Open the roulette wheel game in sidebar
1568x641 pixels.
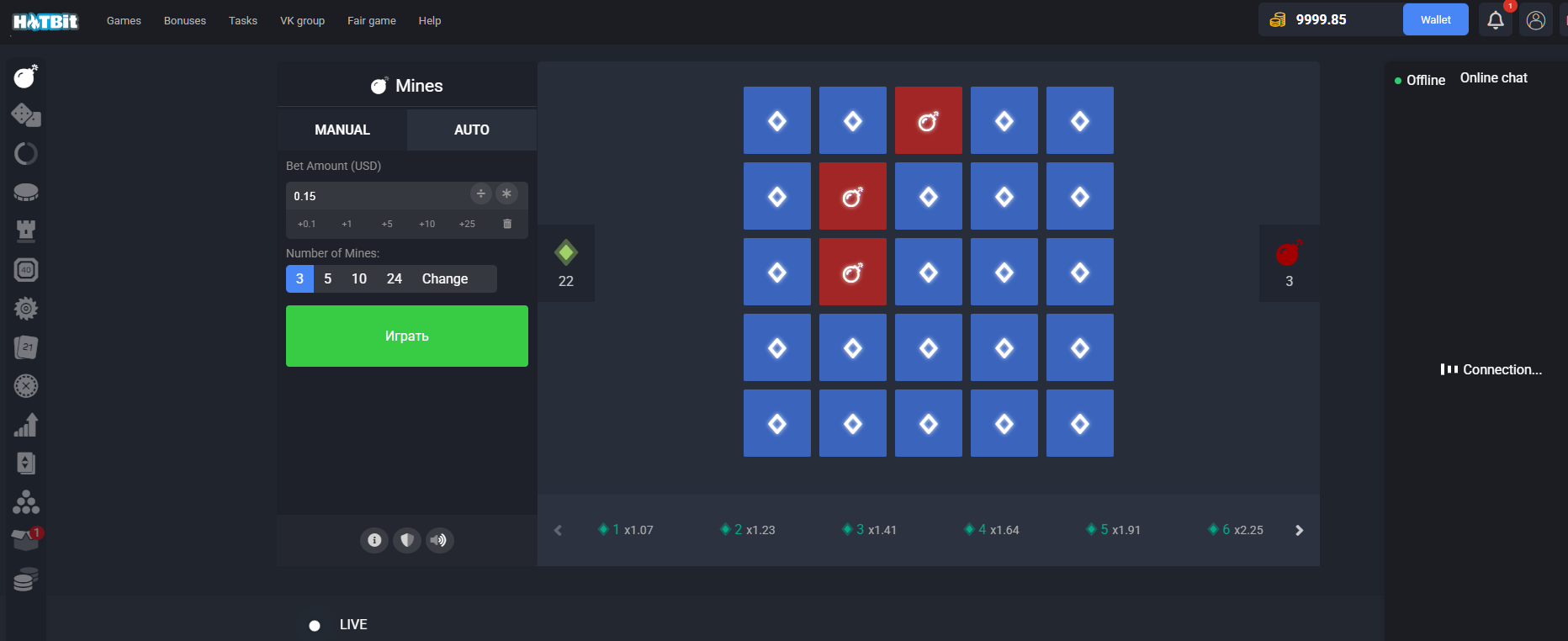26,386
